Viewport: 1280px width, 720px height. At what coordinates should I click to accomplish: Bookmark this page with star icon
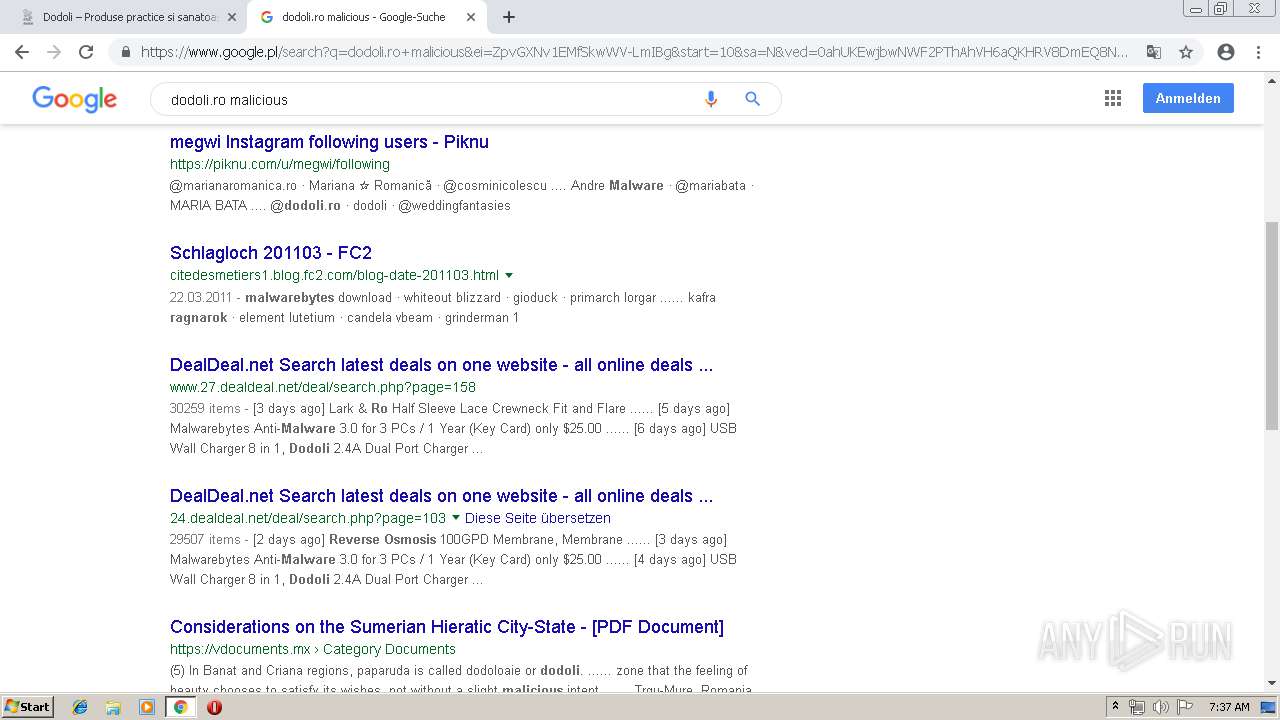(1186, 52)
